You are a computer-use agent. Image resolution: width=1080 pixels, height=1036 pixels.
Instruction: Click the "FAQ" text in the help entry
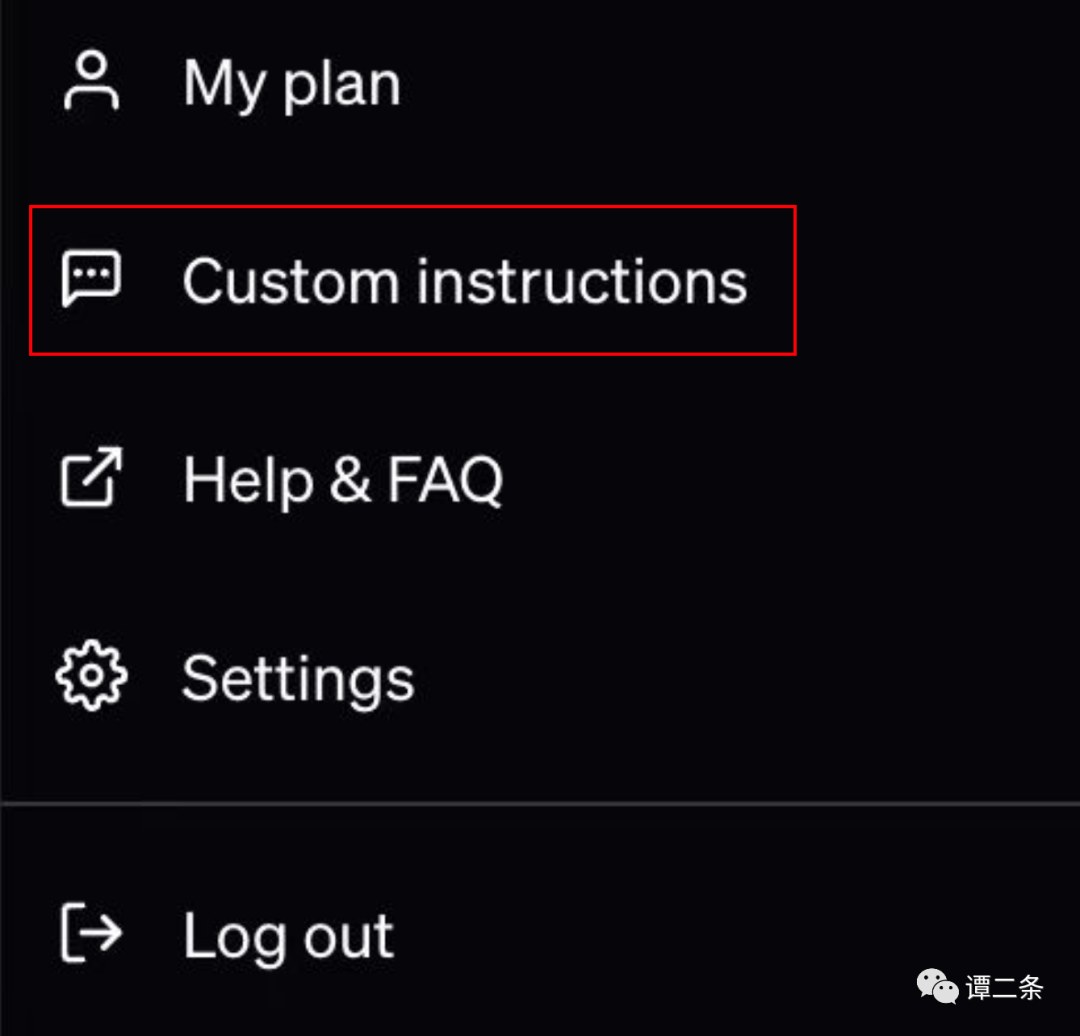445,479
